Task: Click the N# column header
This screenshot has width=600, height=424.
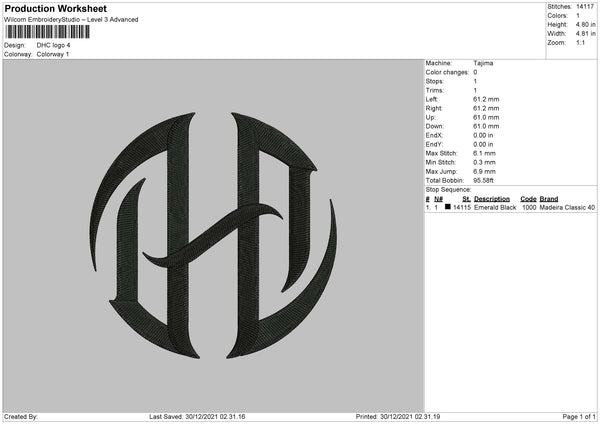Action: tap(439, 199)
